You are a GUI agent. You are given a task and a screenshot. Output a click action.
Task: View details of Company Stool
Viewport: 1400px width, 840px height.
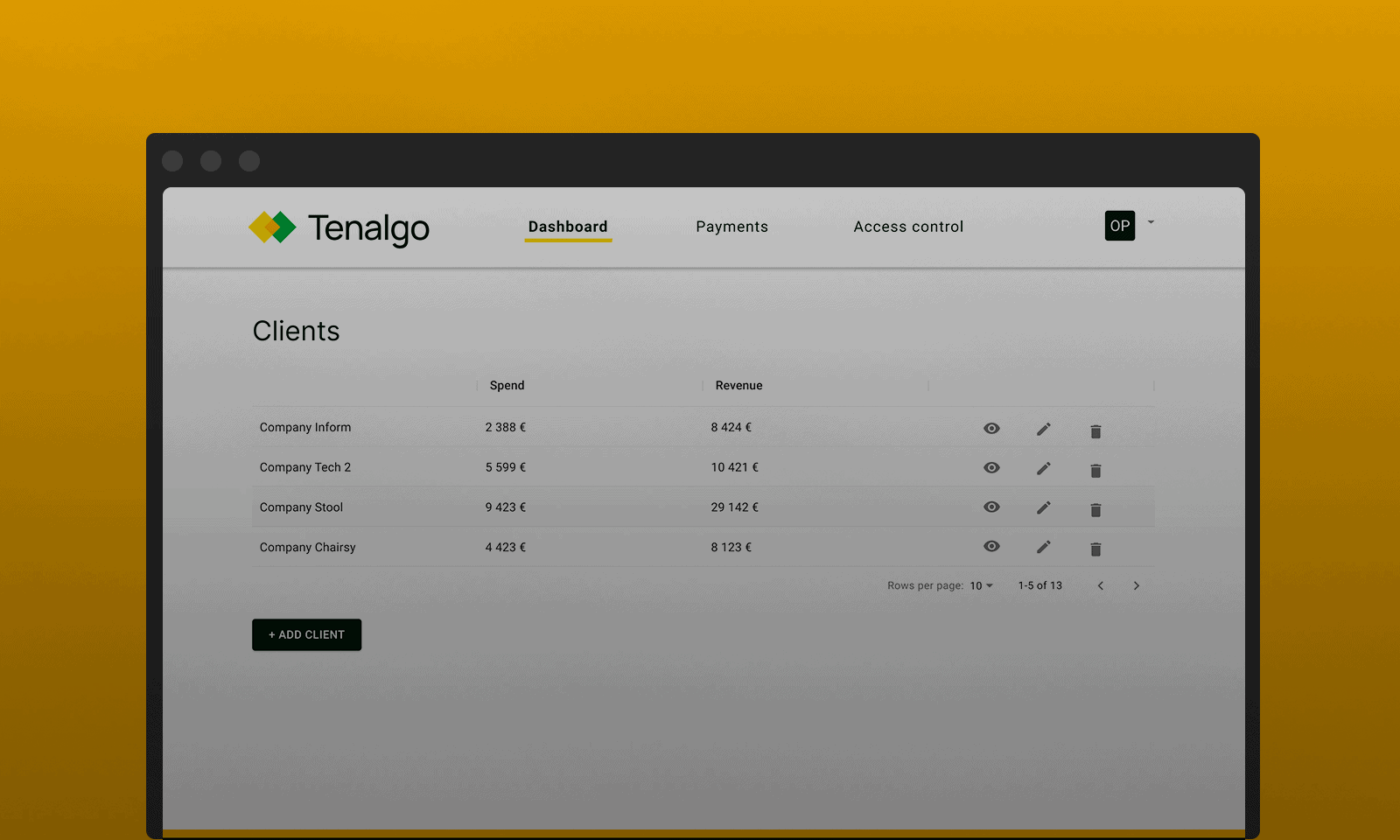coord(991,507)
